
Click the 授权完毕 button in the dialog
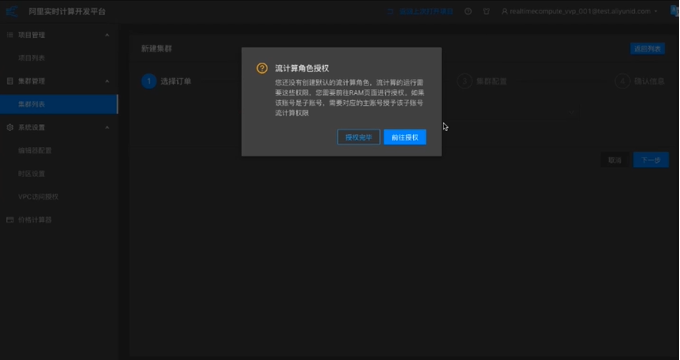click(x=359, y=137)
